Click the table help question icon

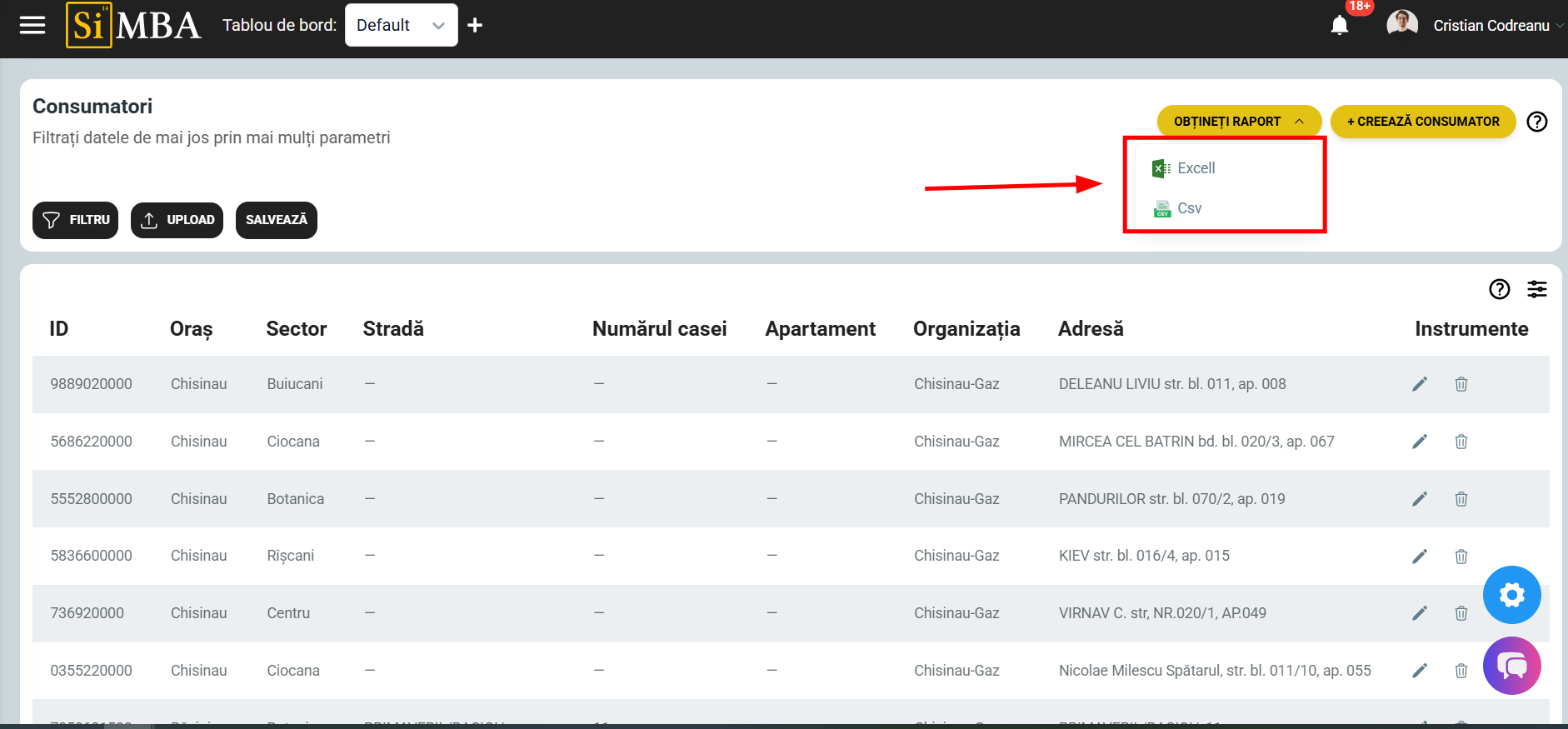tap(1499, 289)
